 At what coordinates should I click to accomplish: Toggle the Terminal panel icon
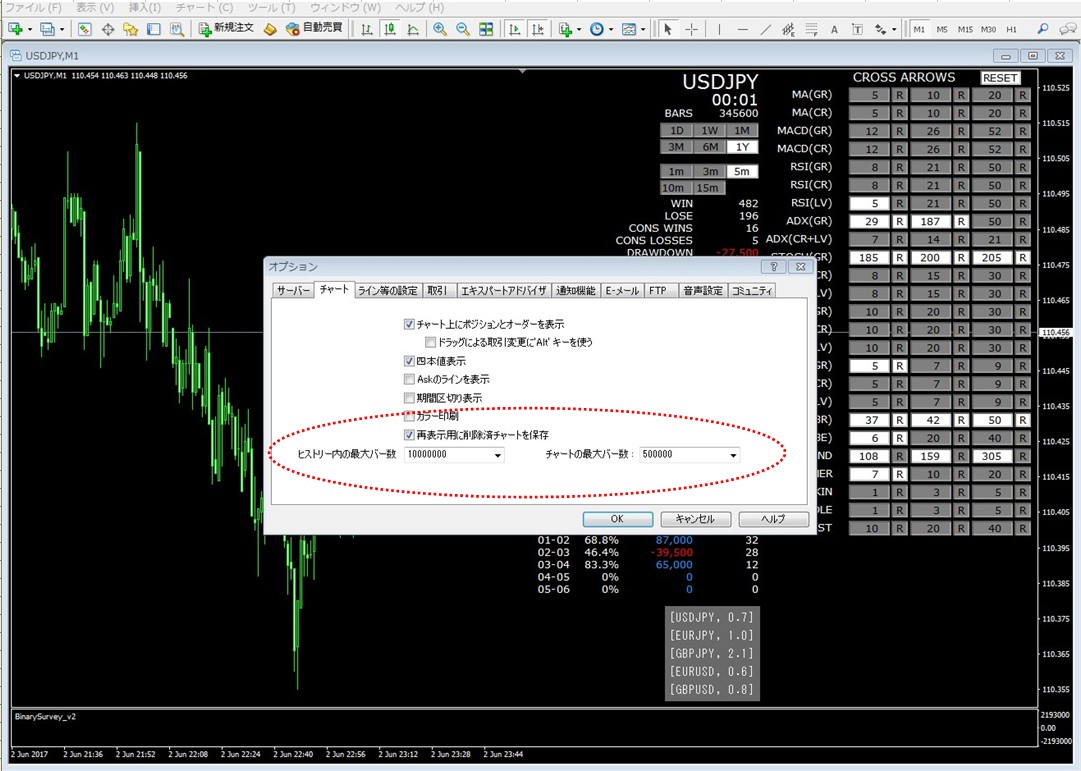coord(154,29)
